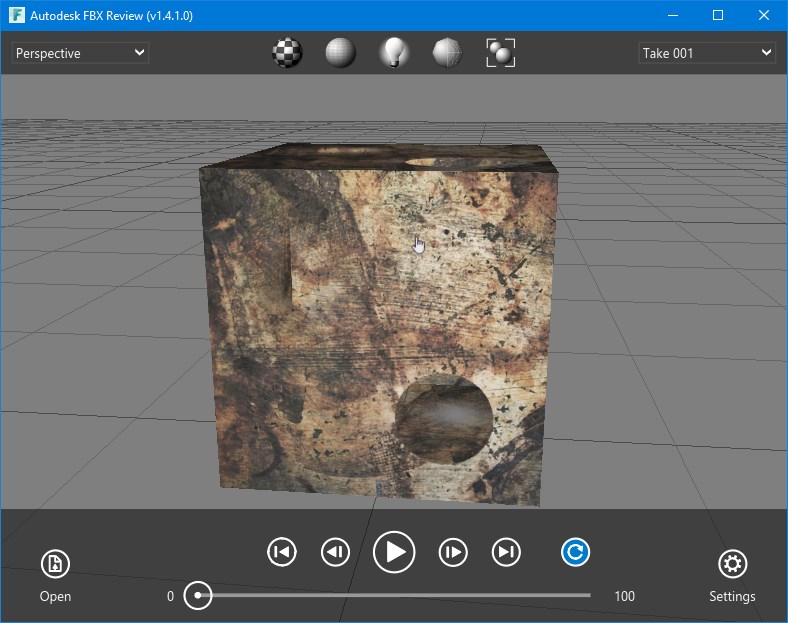788x623 pixels.
Task: Maximize the FBX Review window
Action: tap(717, 16)
